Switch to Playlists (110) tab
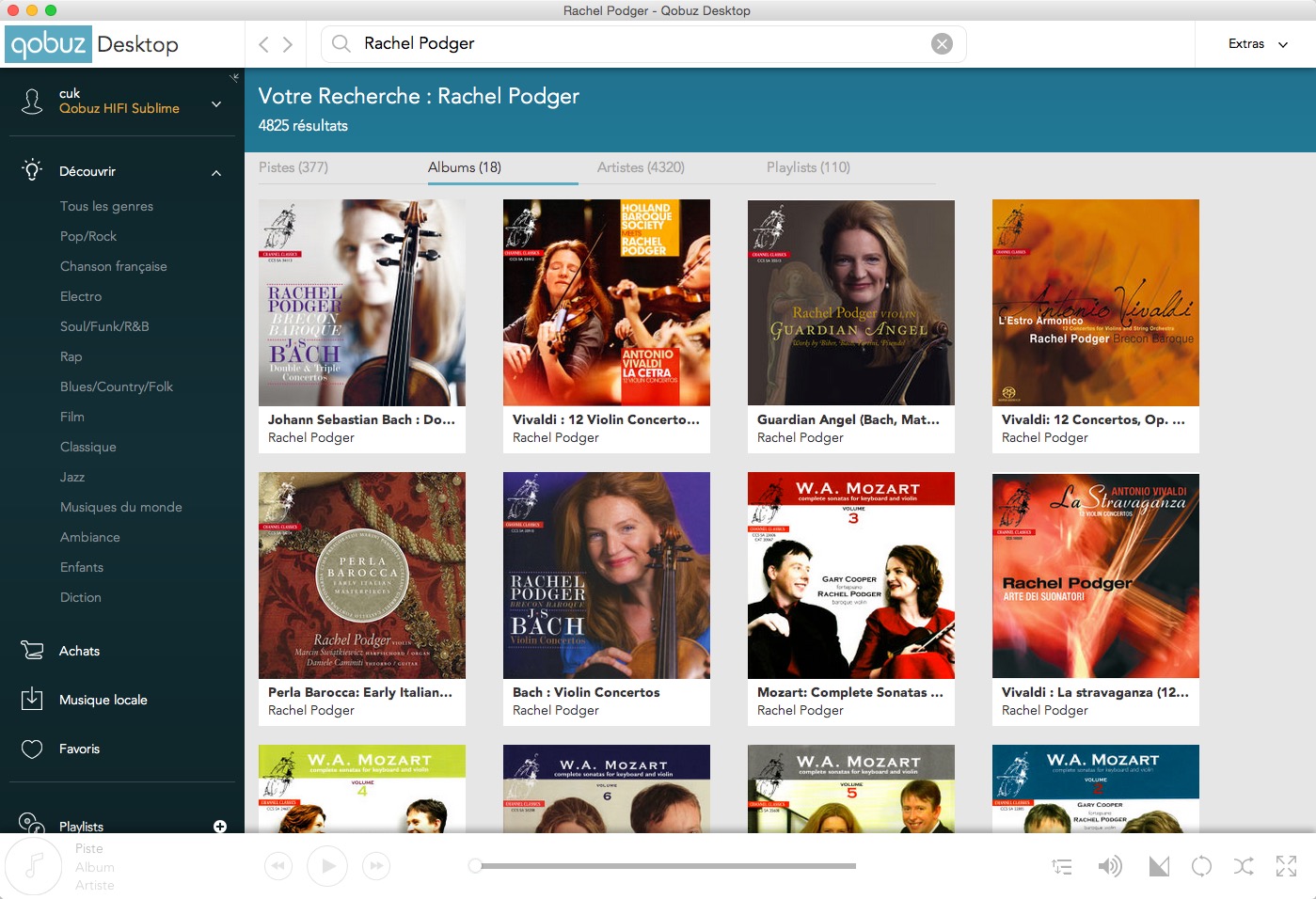Image resolution: width=1316 pixels, height=899 pixels. [x=808, y=167]
